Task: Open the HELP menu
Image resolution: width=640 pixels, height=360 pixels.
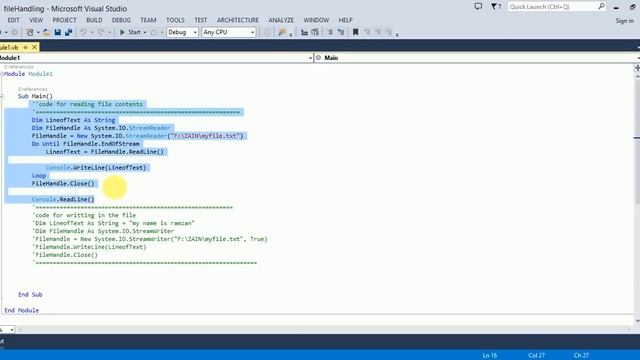Action: [345, 20]
